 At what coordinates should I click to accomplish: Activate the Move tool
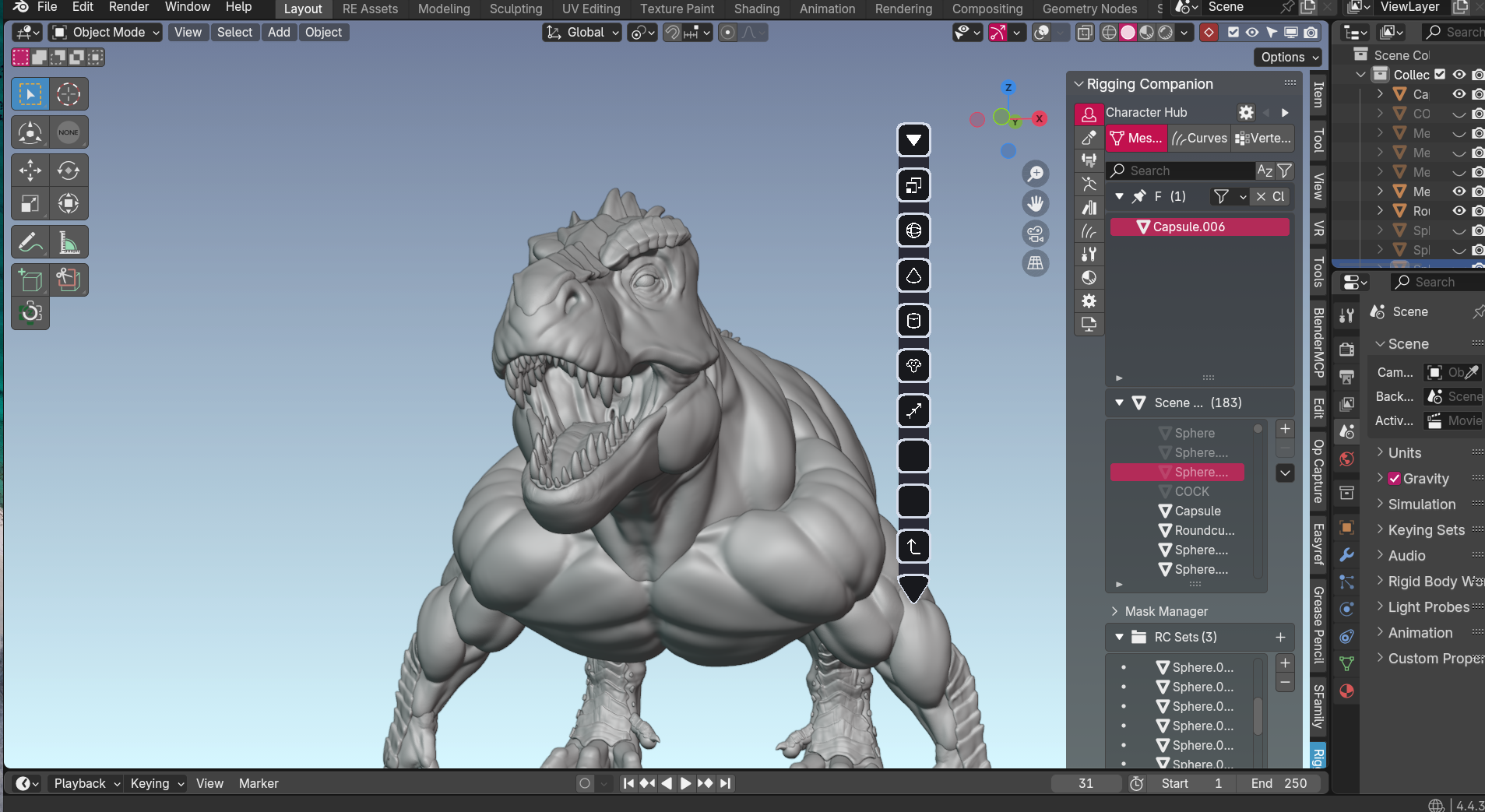[x=30, y=170]
